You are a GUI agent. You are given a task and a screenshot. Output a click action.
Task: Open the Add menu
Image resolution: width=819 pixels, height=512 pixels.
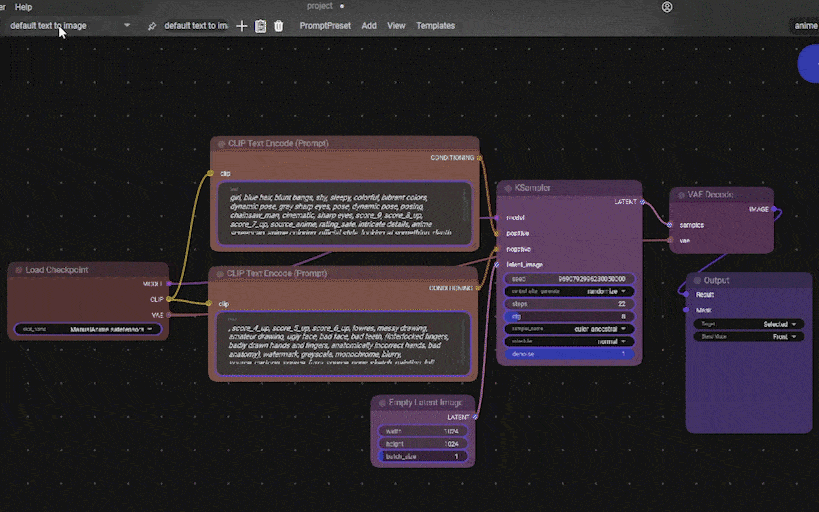click(369, 26)
